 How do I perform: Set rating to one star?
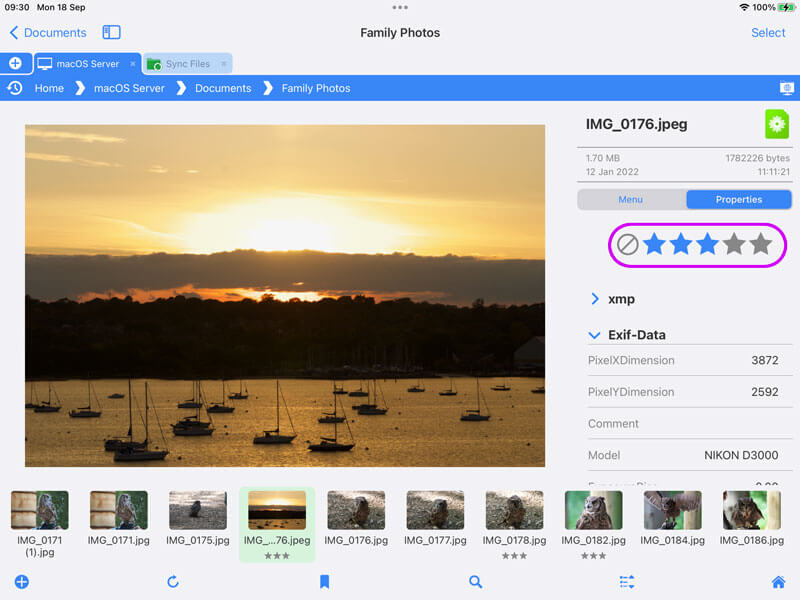[x=654, y=244]
